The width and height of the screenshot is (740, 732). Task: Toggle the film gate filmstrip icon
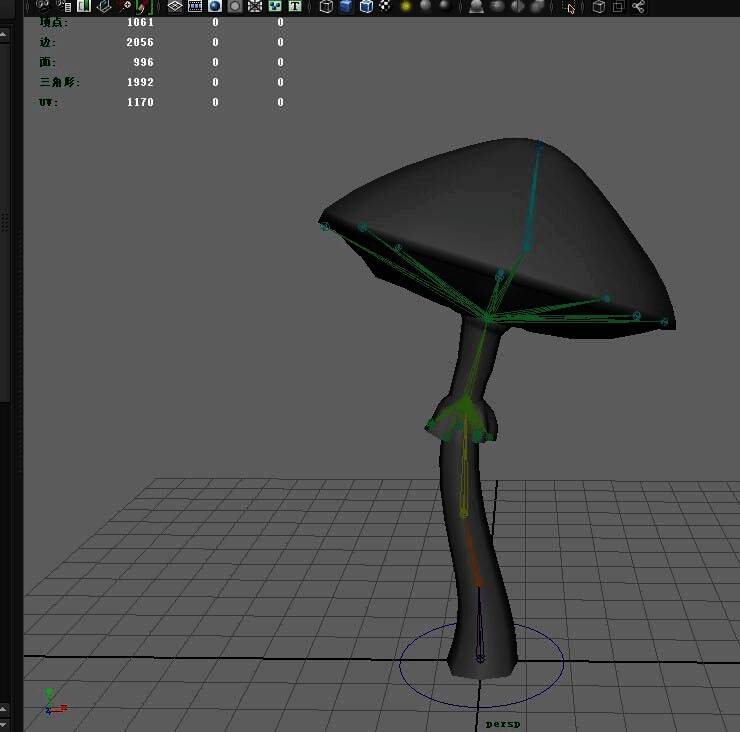[195, 6]
